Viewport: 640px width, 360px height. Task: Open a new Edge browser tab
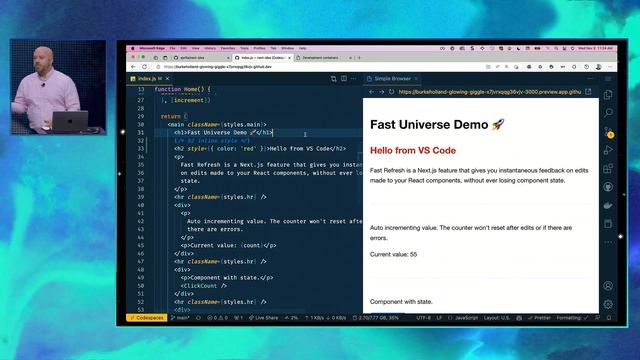pyautogui.click(x=359, y=58)
